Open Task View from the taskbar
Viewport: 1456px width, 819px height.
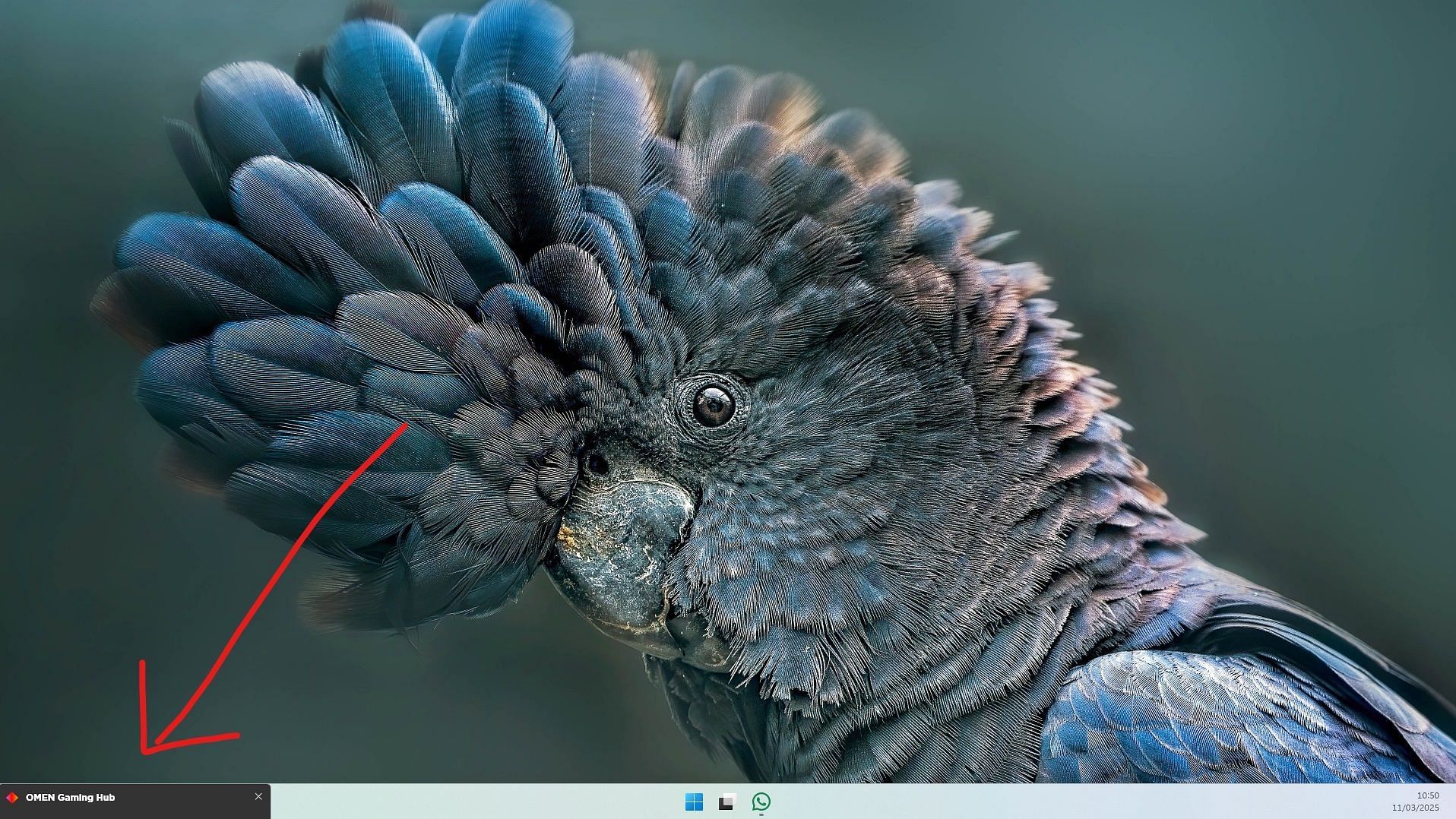click(x=727, y=802)
